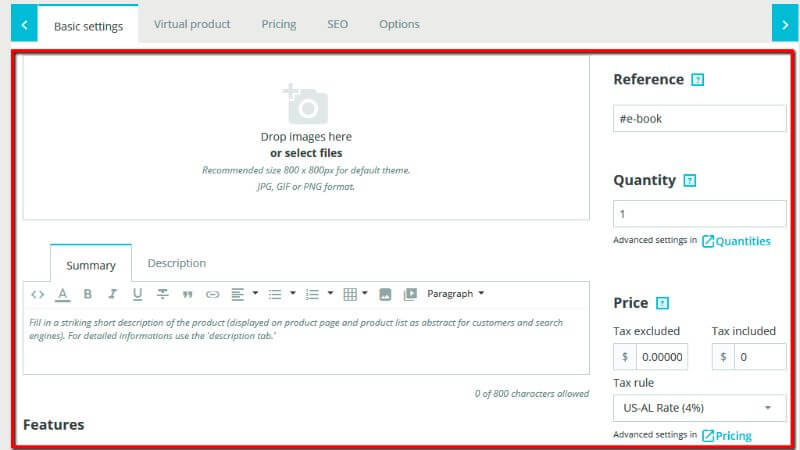
Task: Click 'or select files' to upload
Action: [306, 153]
